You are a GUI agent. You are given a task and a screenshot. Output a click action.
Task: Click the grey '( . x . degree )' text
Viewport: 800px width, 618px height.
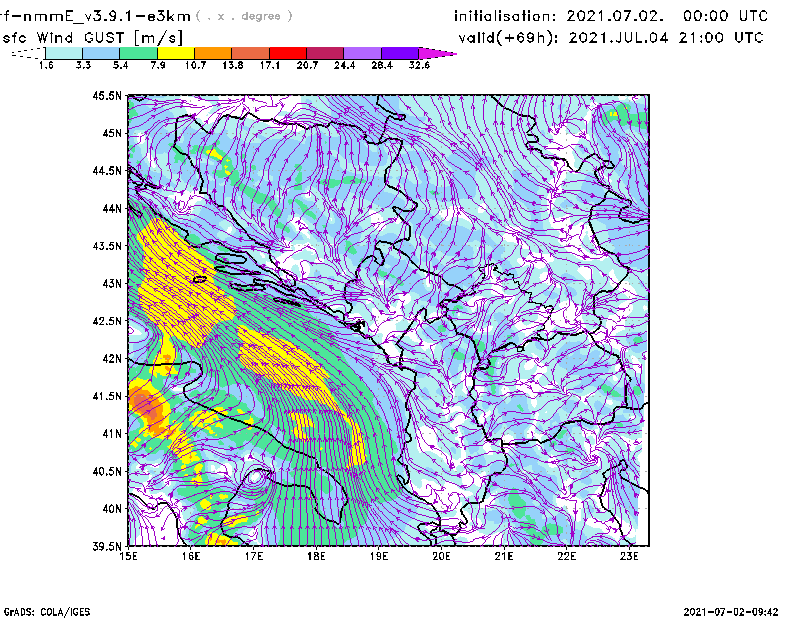click(x=244, y=16)
